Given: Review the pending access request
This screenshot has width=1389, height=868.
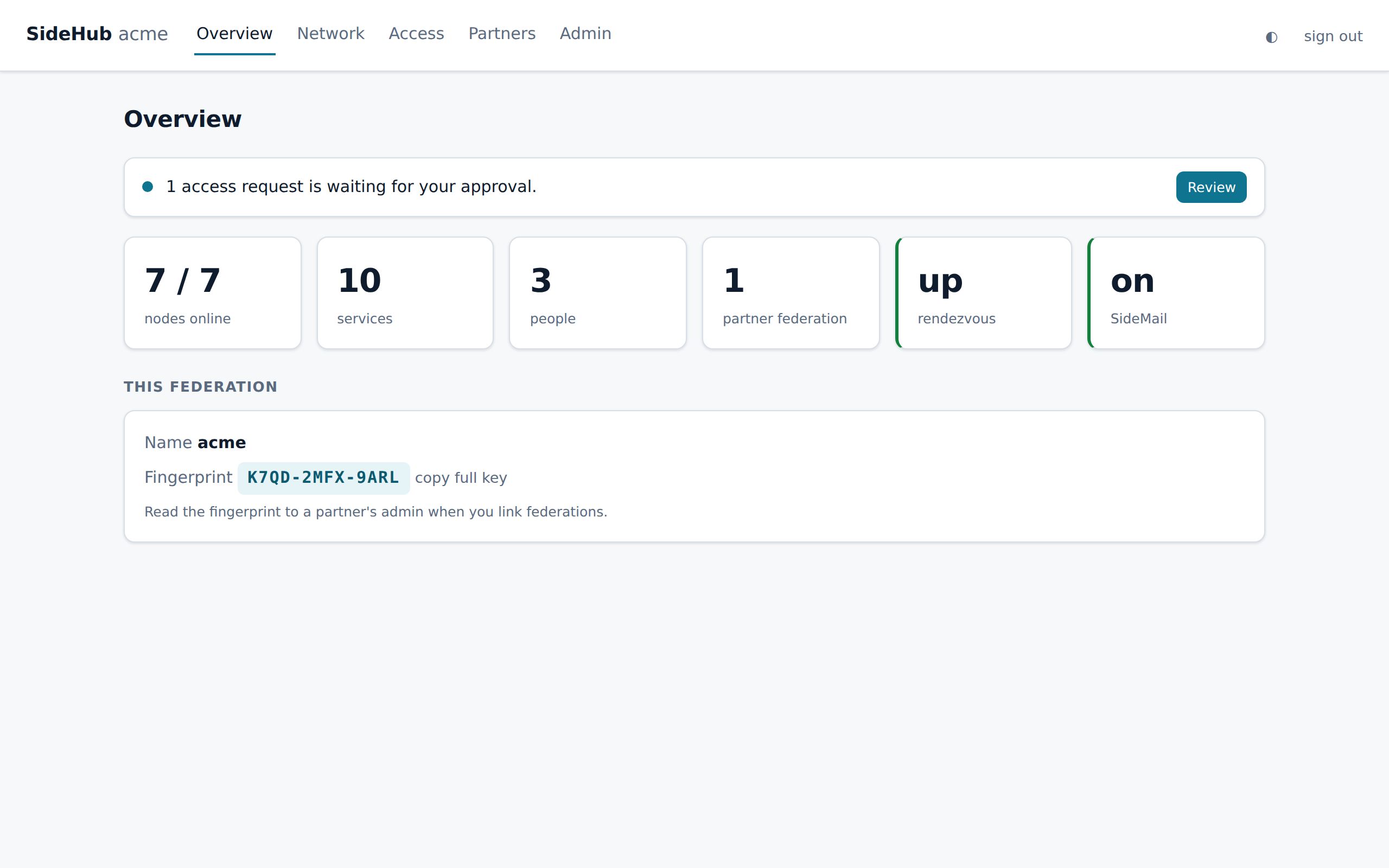Looking at the screenshot, I should [1211, 187].
